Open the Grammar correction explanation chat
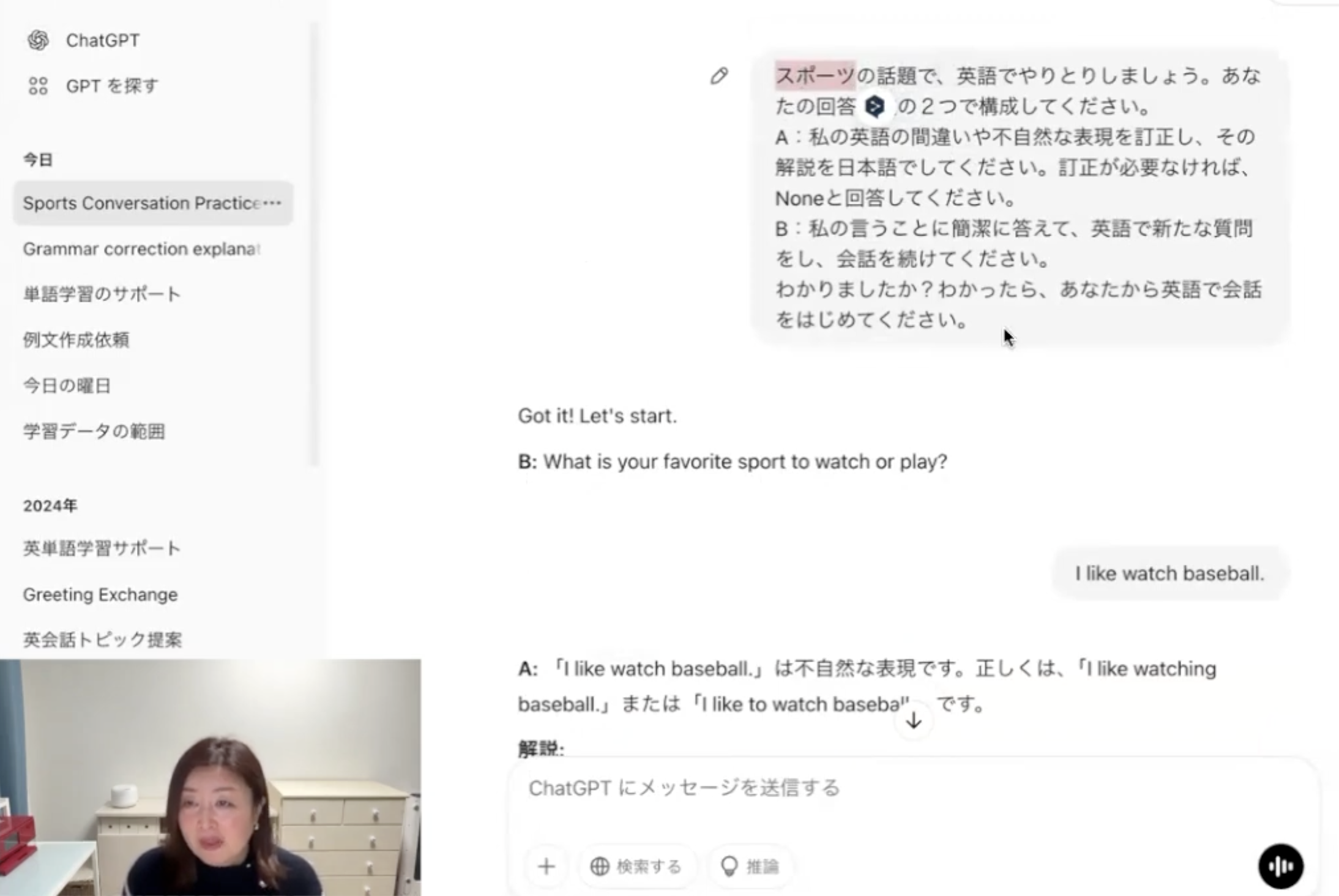Image resolution: width=1339 pixels, height=896 pixels. point(142,249)
